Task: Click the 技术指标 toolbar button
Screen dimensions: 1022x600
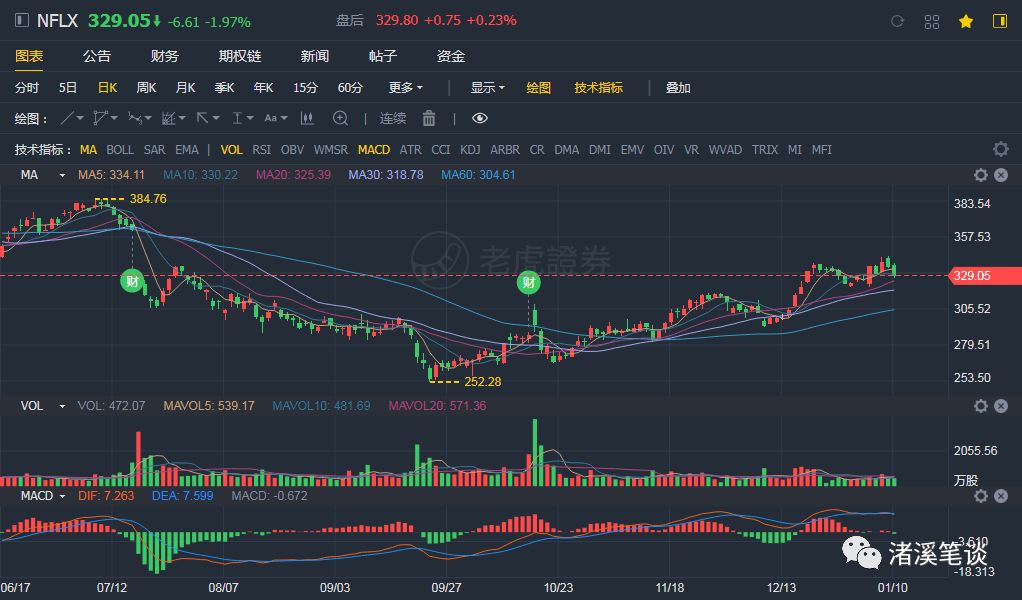Action: click(598, 87)
